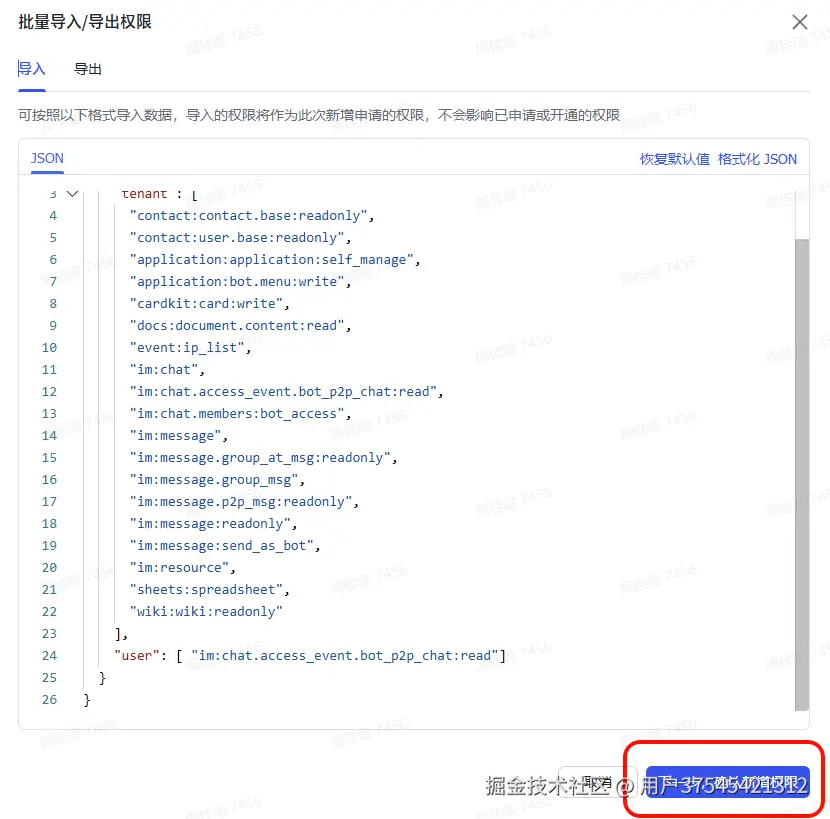Click the blue confirm permissions button
The image size is (830, 819).
[727, 782]
